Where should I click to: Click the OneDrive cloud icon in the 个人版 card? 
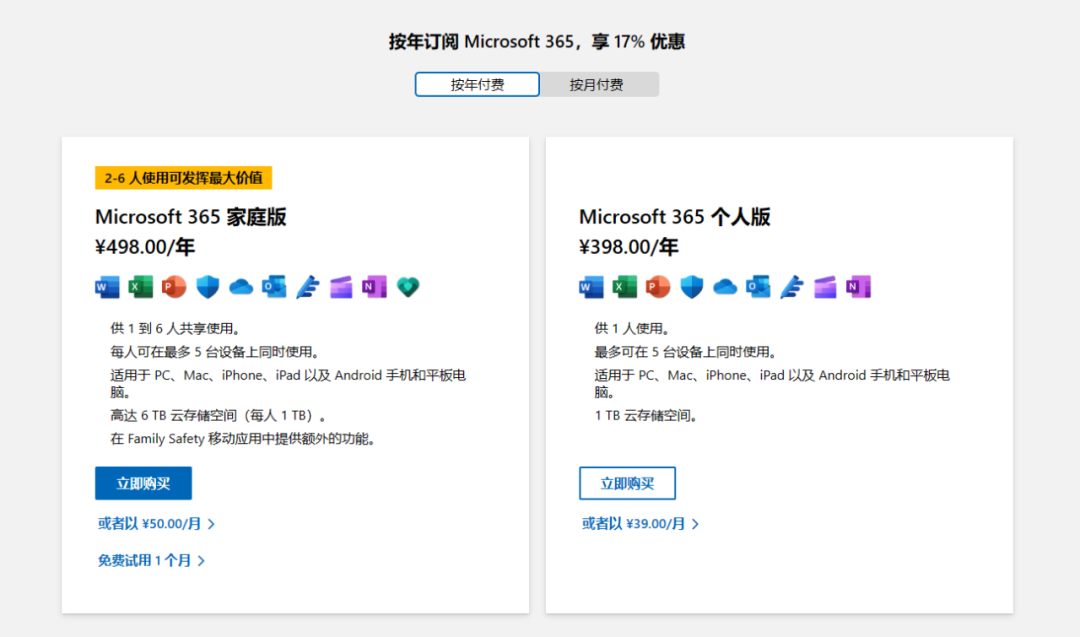pyautogui.click(x=725, y=286)
